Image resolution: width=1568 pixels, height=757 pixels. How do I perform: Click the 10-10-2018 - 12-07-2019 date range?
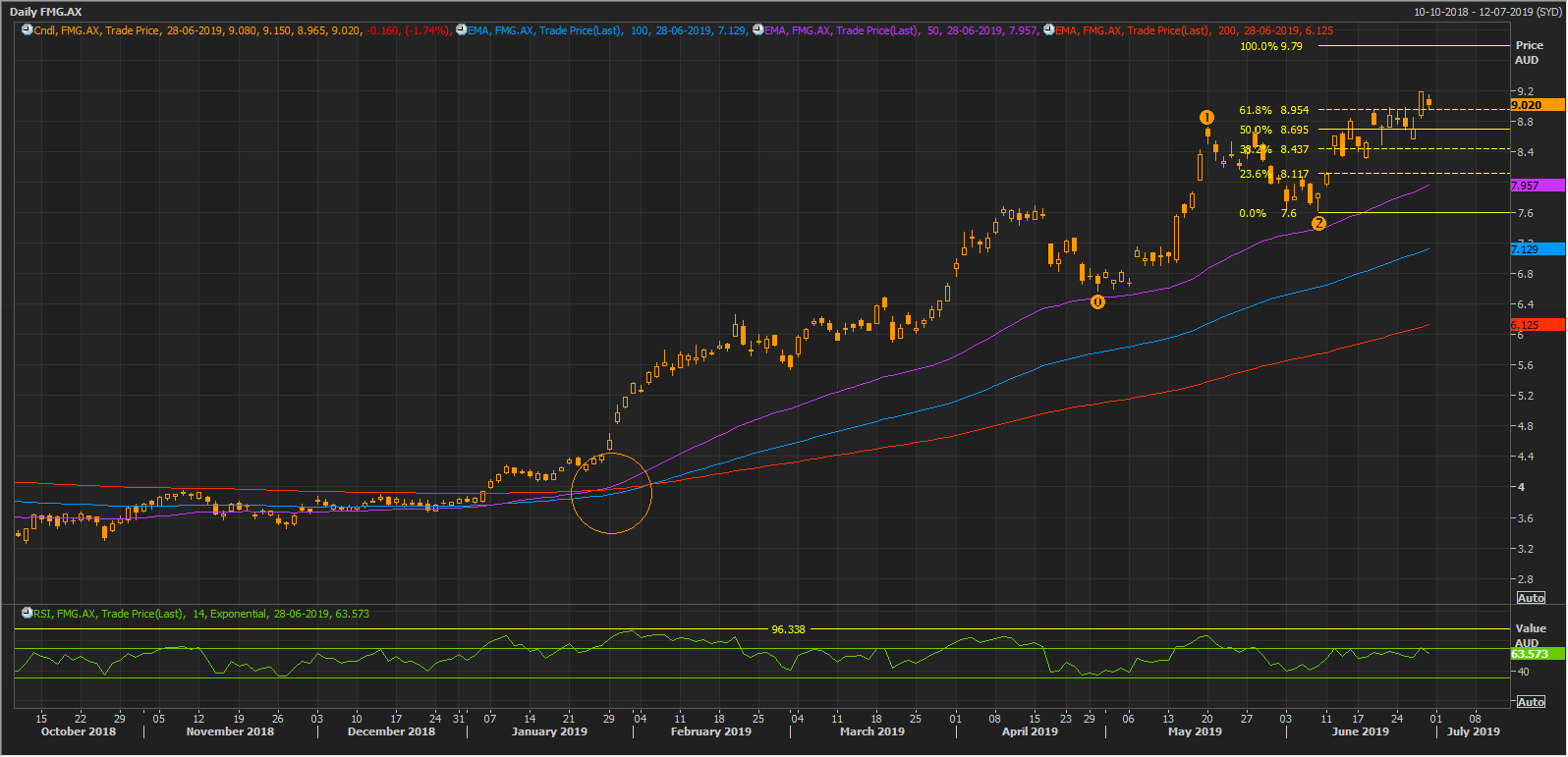point(1487,12)
